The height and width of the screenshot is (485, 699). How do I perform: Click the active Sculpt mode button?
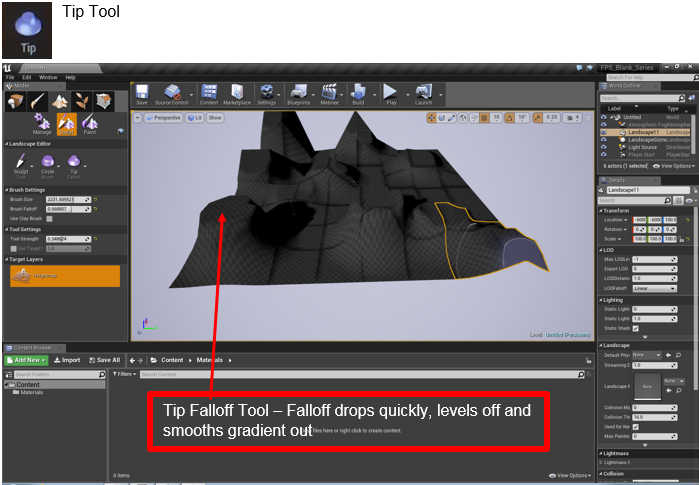(66, 124)
